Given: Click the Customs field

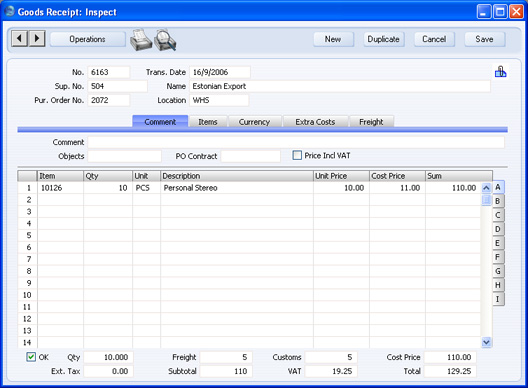Looking at the screenshot, I should pos(331,357).
